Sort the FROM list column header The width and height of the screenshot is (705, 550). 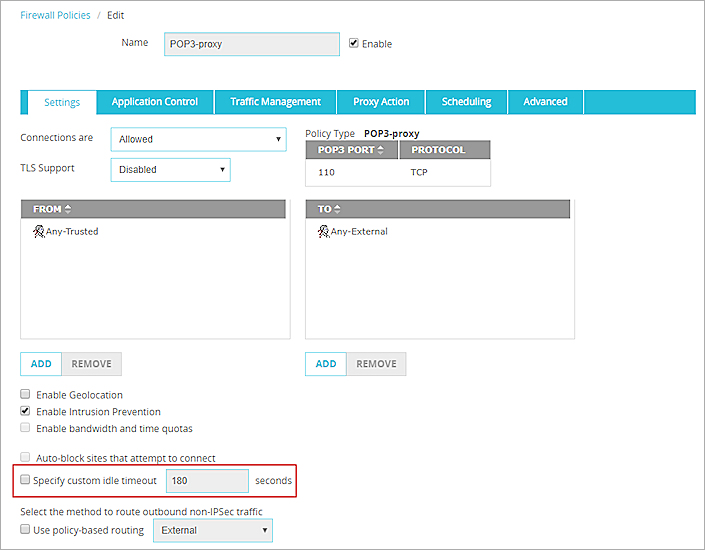pyautogui.click(x=52, y=209)
